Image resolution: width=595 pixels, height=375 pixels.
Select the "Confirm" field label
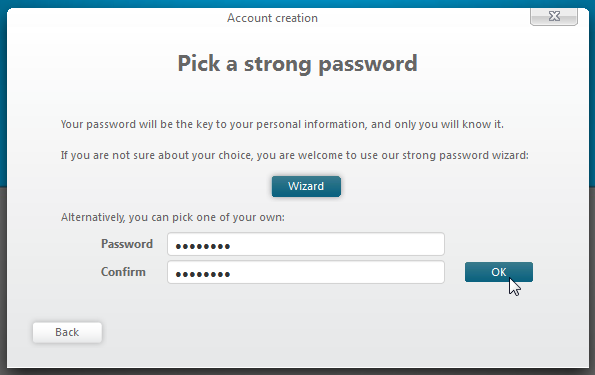pyautogui.click(x=123, y=272)
